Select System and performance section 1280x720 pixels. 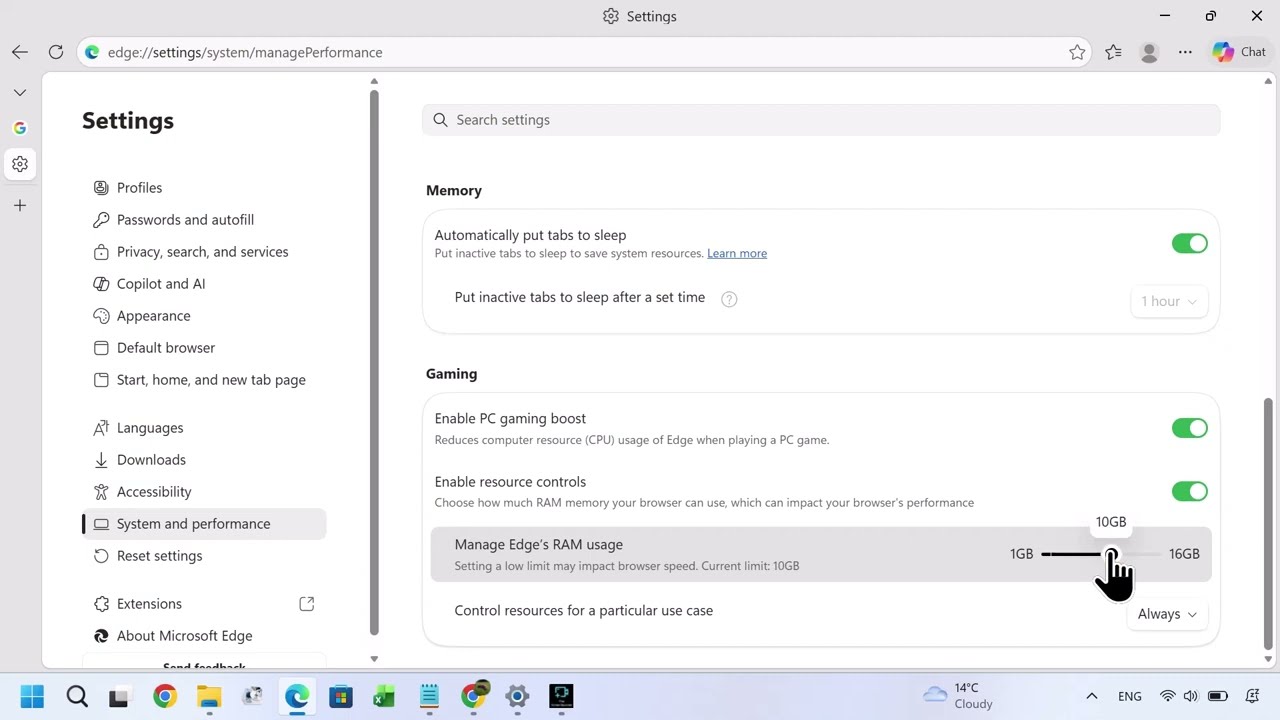click(204, 524)
